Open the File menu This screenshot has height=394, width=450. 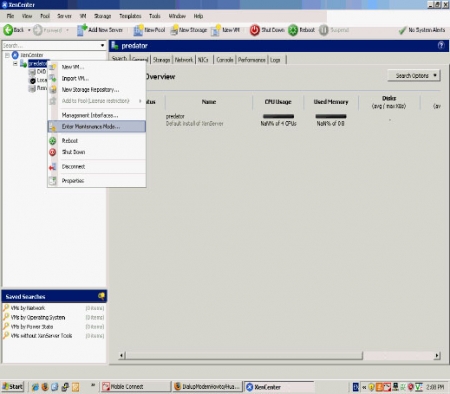[x=10, y=16]
